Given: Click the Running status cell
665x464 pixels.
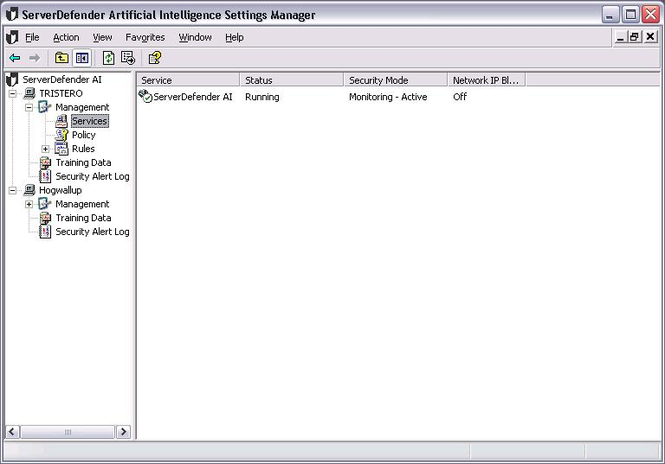Looking at the screenshot, I should (262, 97).
